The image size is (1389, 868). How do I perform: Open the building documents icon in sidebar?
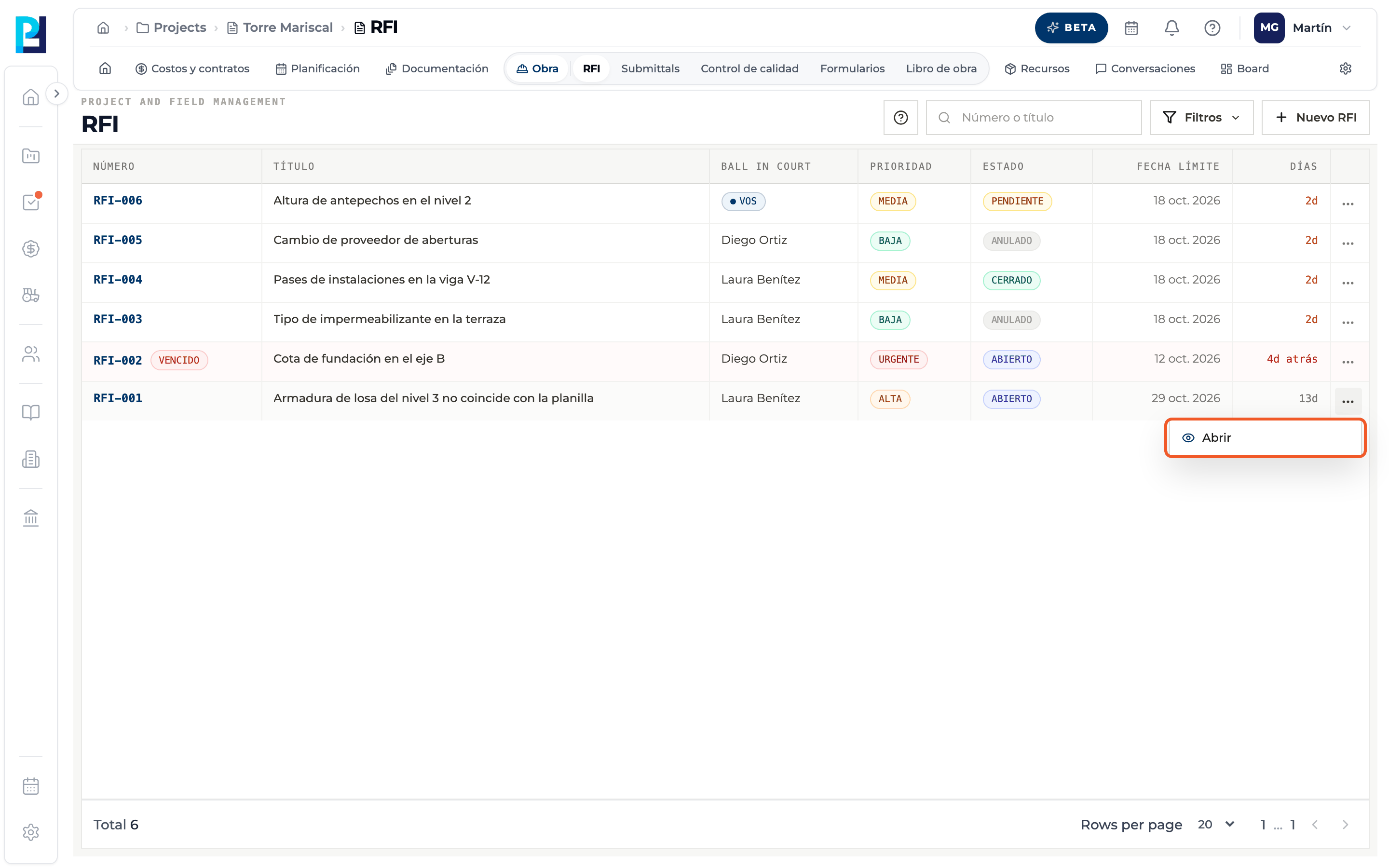[30, 459]
